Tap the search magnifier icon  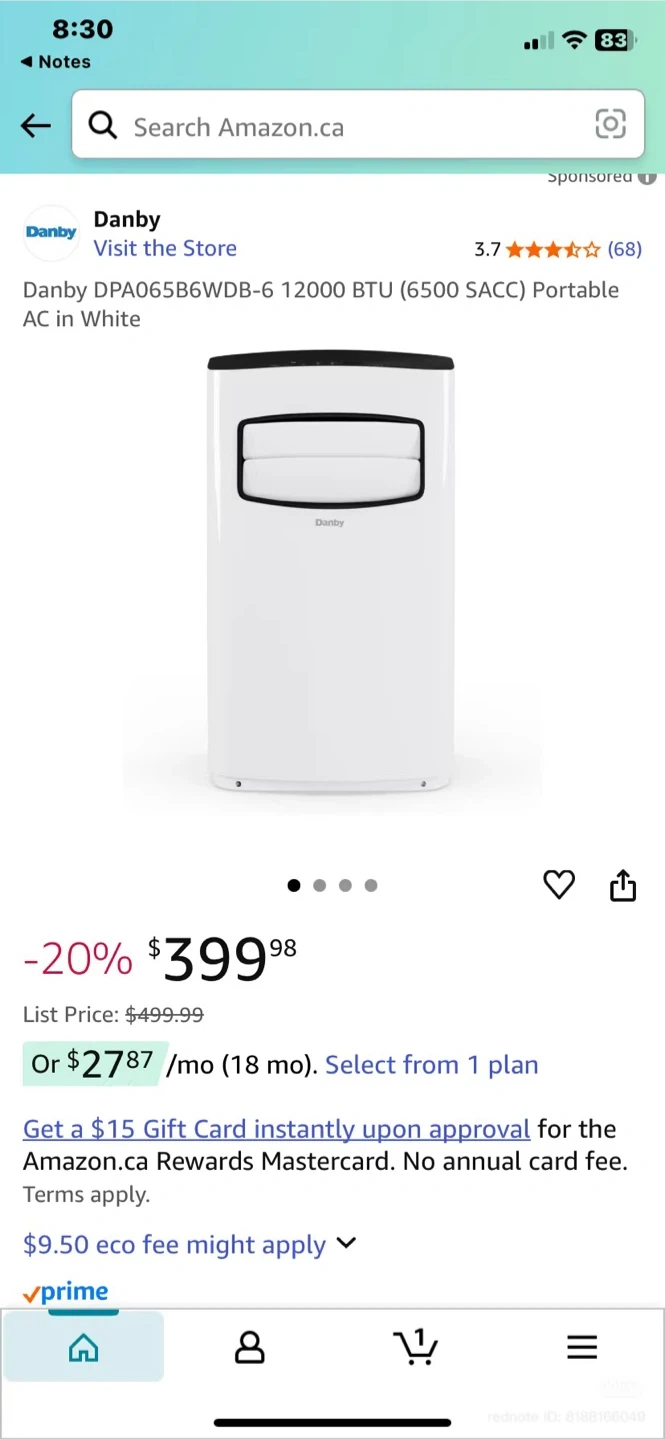[x=103, y=125]
